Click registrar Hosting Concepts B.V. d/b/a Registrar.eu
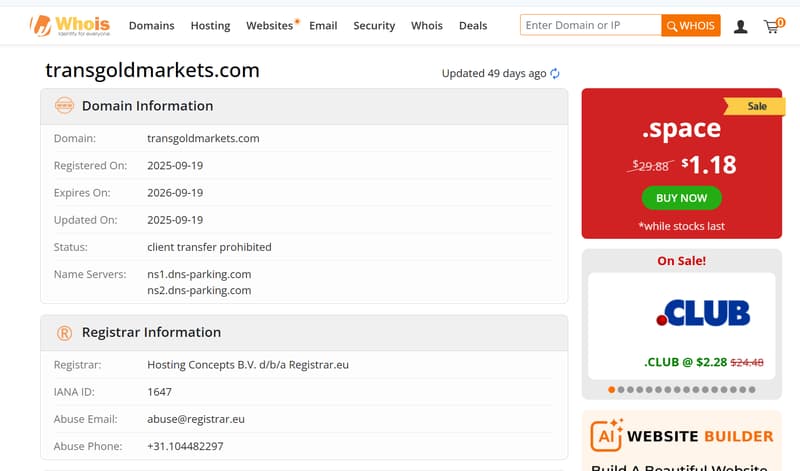800x471 pixels. click(248, 365)
